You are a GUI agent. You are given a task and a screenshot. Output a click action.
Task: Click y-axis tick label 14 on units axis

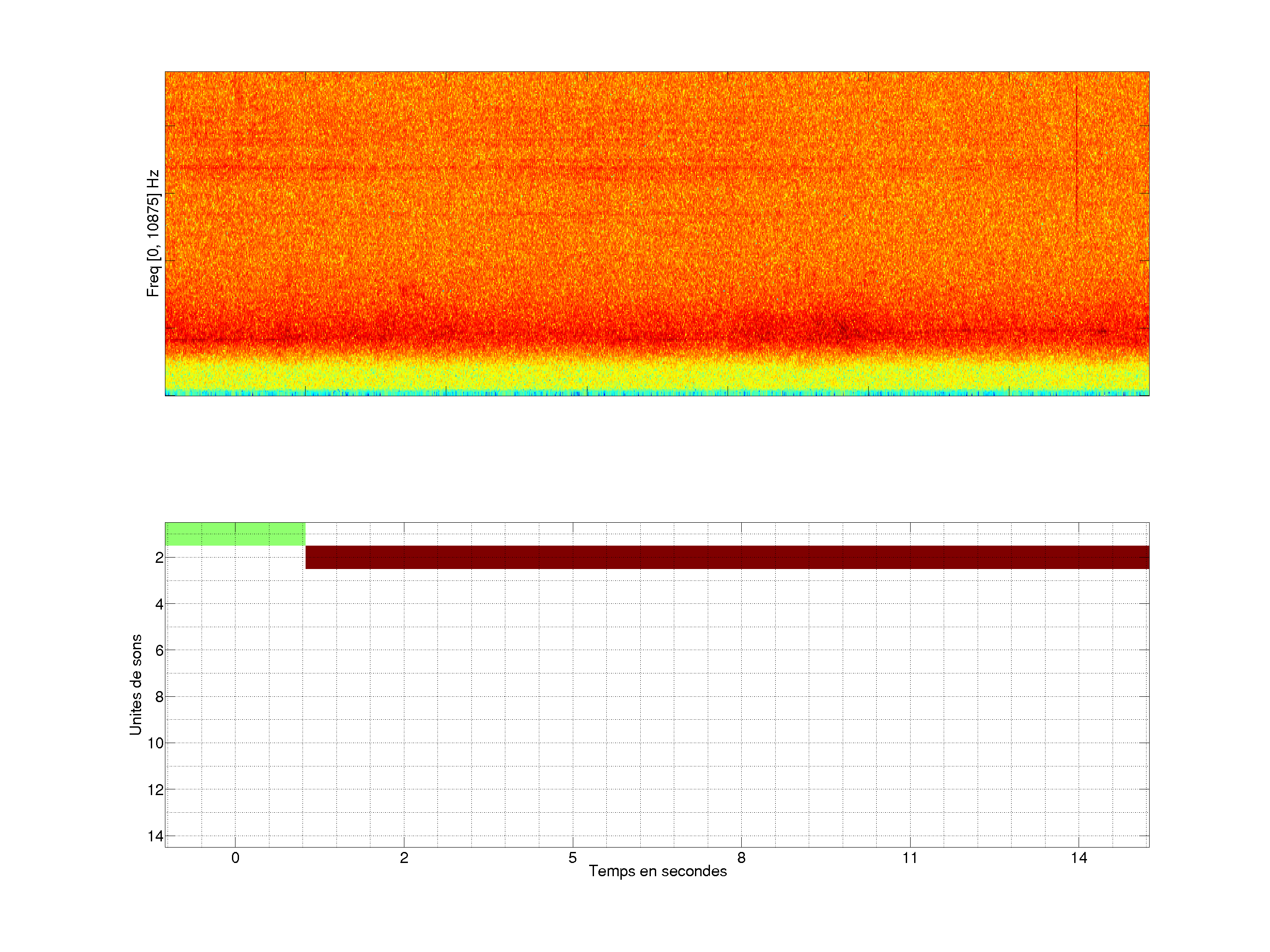pos(156,836)
